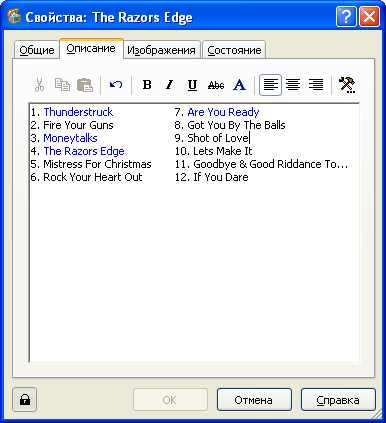Toggle Underline formatting
This screenshot has height=423, width=386.
coord(192,85)
